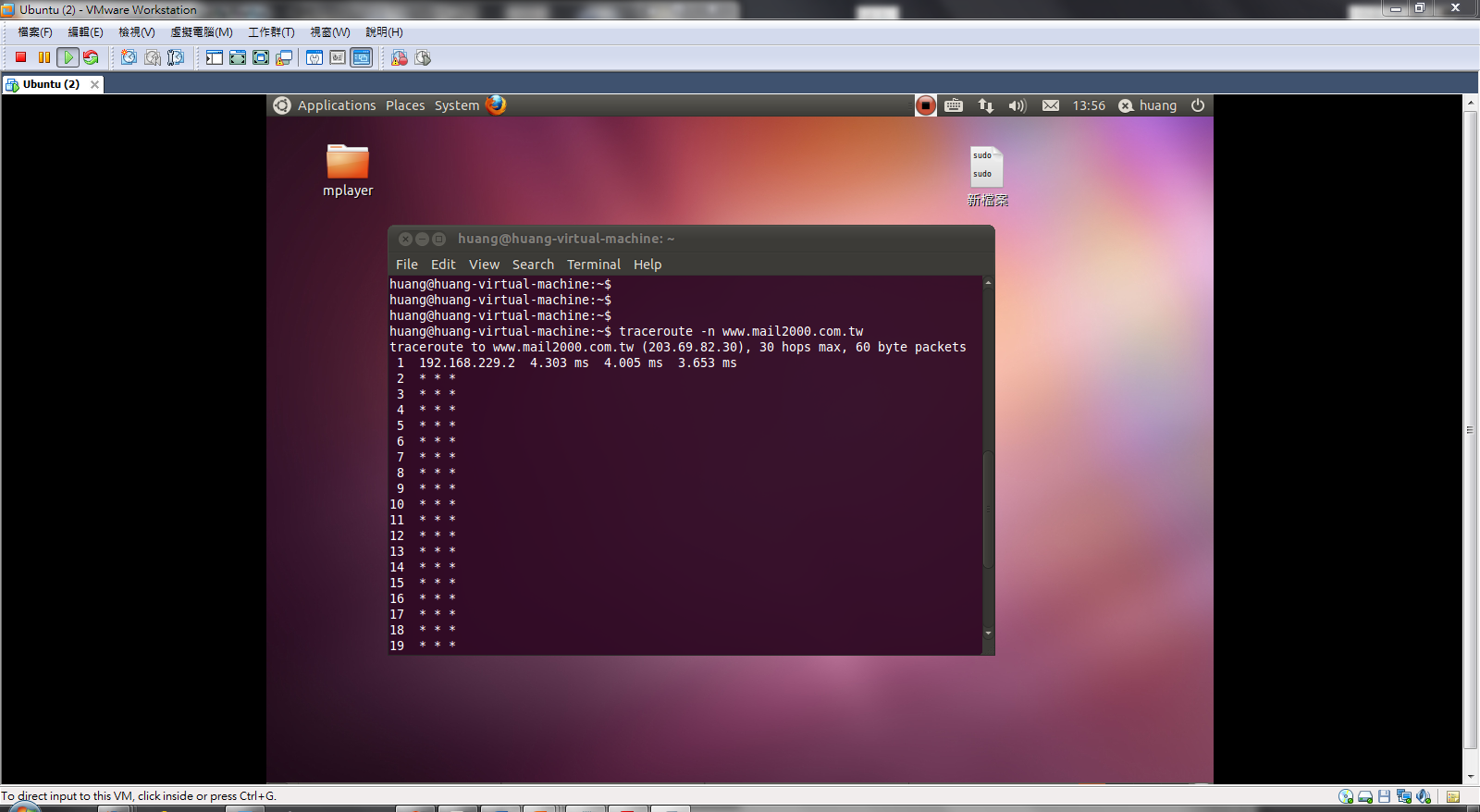Open the sound volume indicator
1480x812 pixels.
coord(1017,105)
